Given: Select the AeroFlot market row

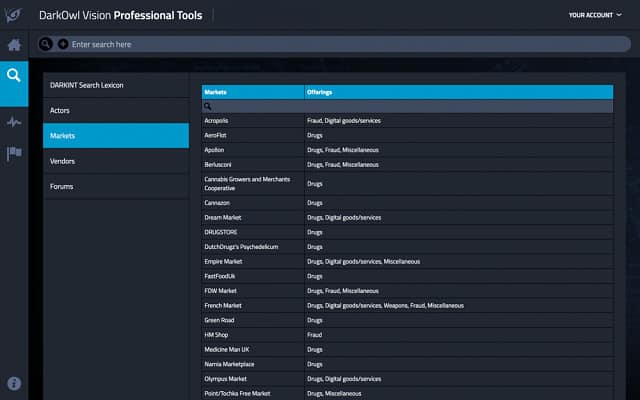Looking at the screenshot, I should 407,136.
